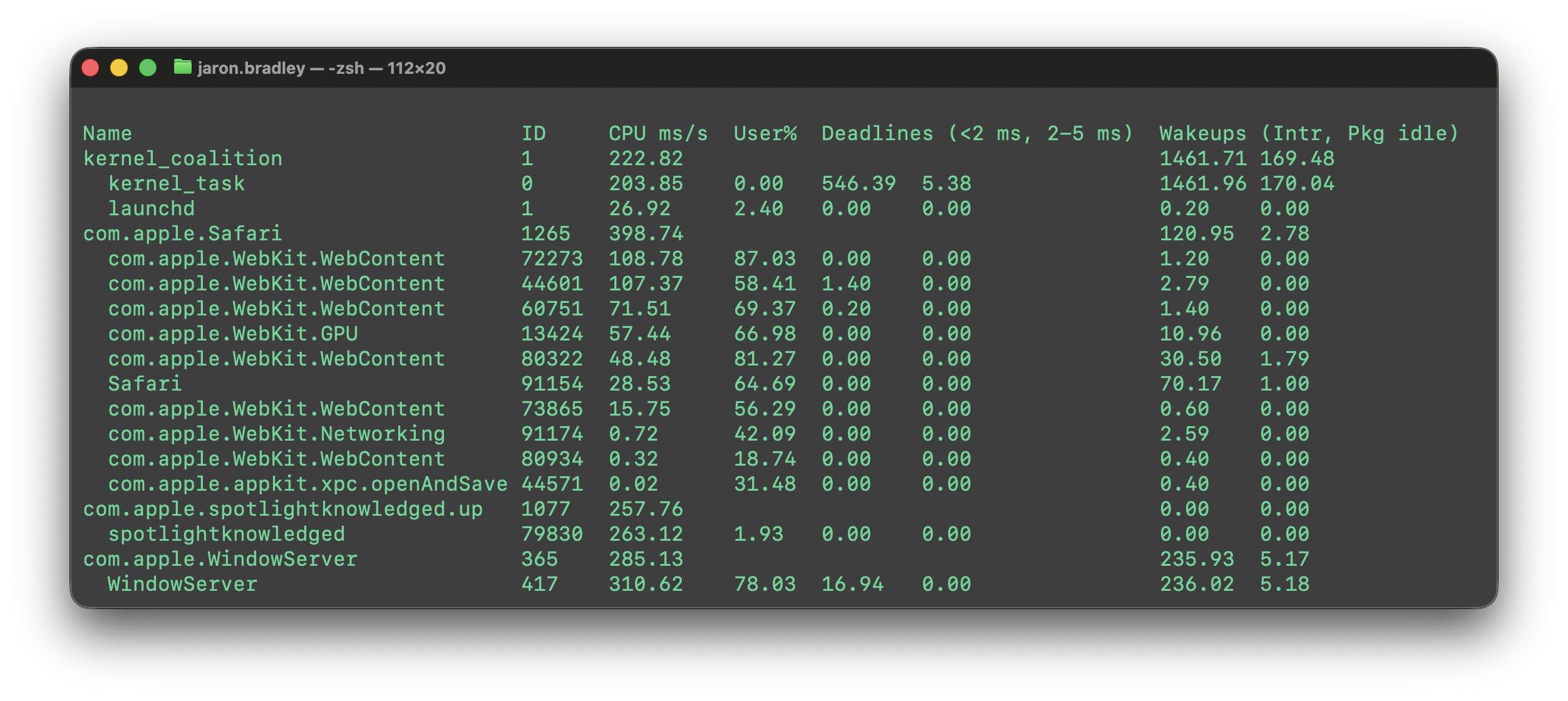This screenshot has width=1568, height=701.
Task: Maximize the terminal with the green button
Action: 148,68
